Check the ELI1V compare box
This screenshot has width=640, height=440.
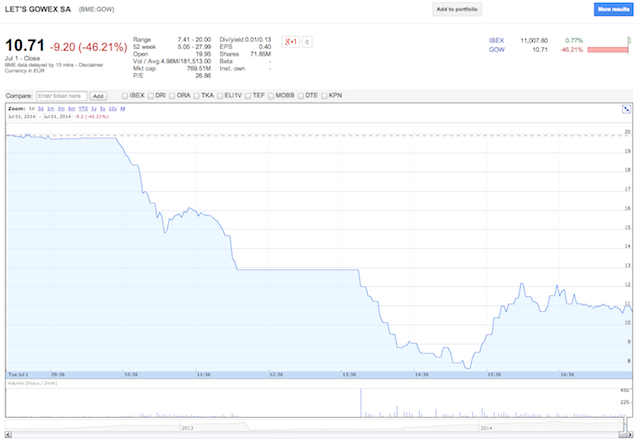pyautogui.click(x=220, y=96)
